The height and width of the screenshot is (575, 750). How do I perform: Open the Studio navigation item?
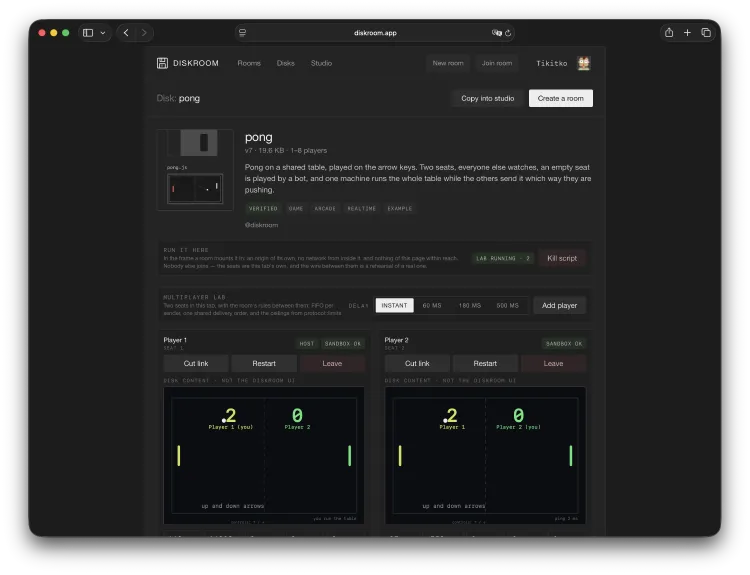click(x=321, y=63)
